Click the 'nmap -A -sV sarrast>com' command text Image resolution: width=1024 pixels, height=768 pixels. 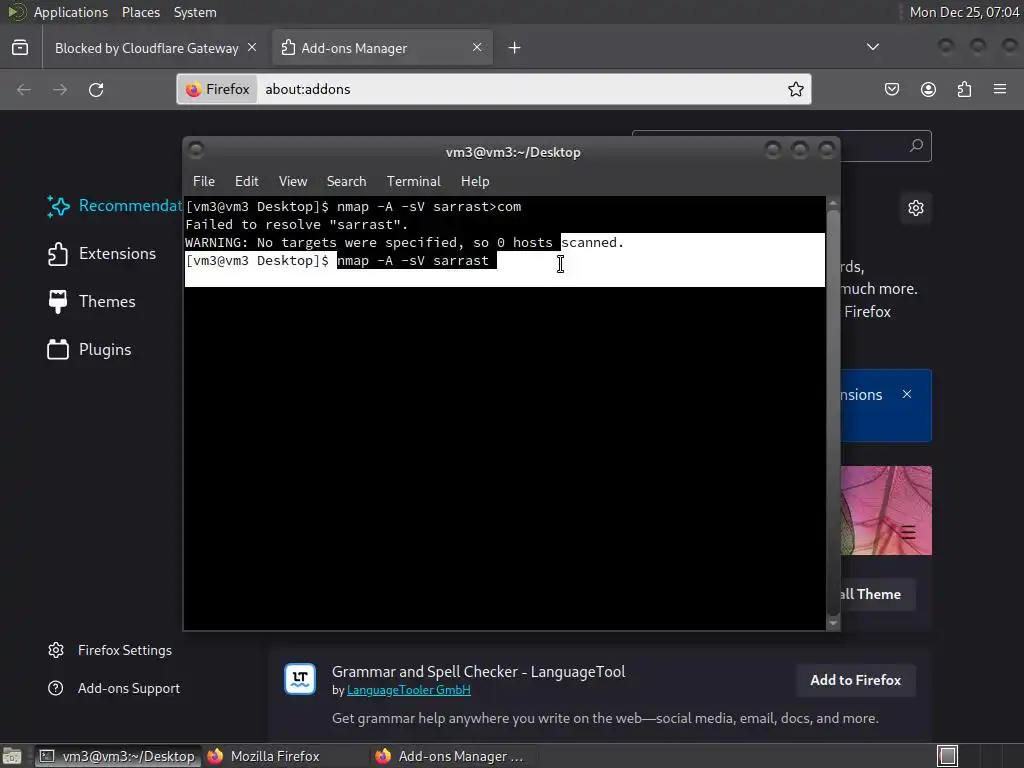click(x=429, y=207)
